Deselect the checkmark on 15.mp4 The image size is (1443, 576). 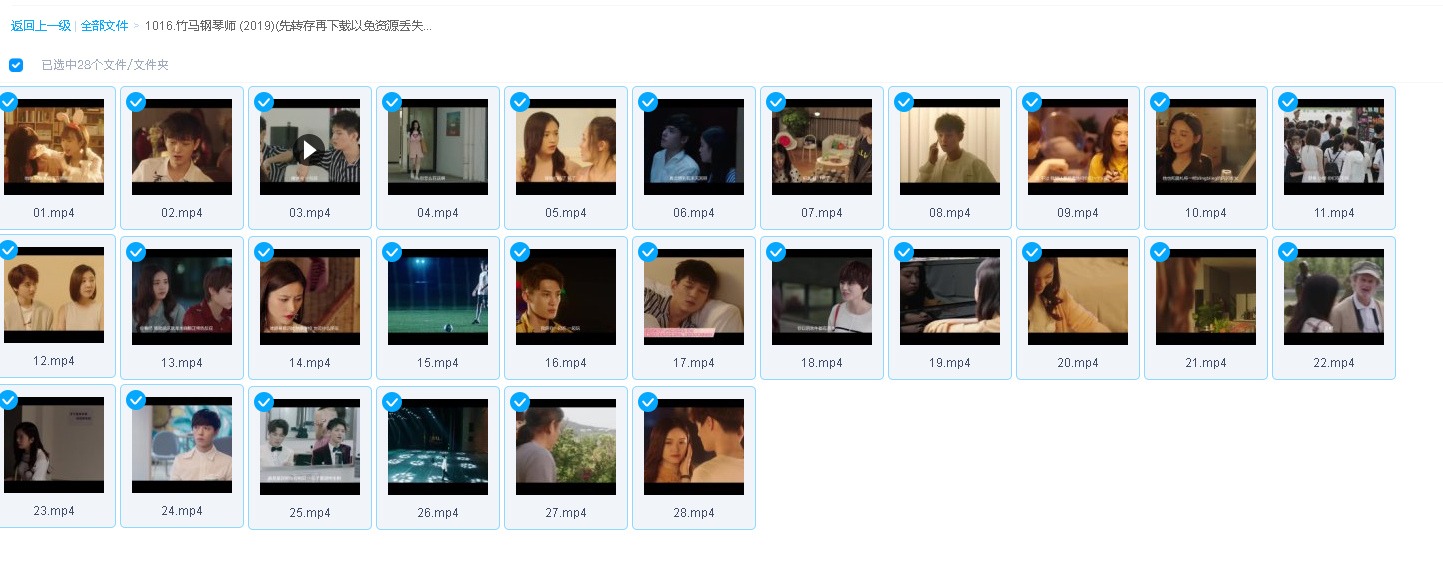pos(392,252)
